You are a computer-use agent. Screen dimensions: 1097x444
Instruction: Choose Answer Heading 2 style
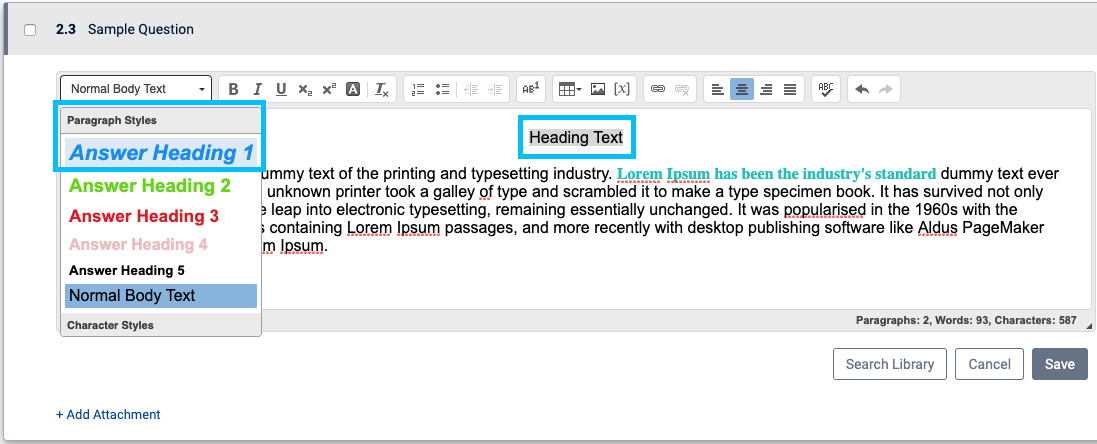click(161, 186)
